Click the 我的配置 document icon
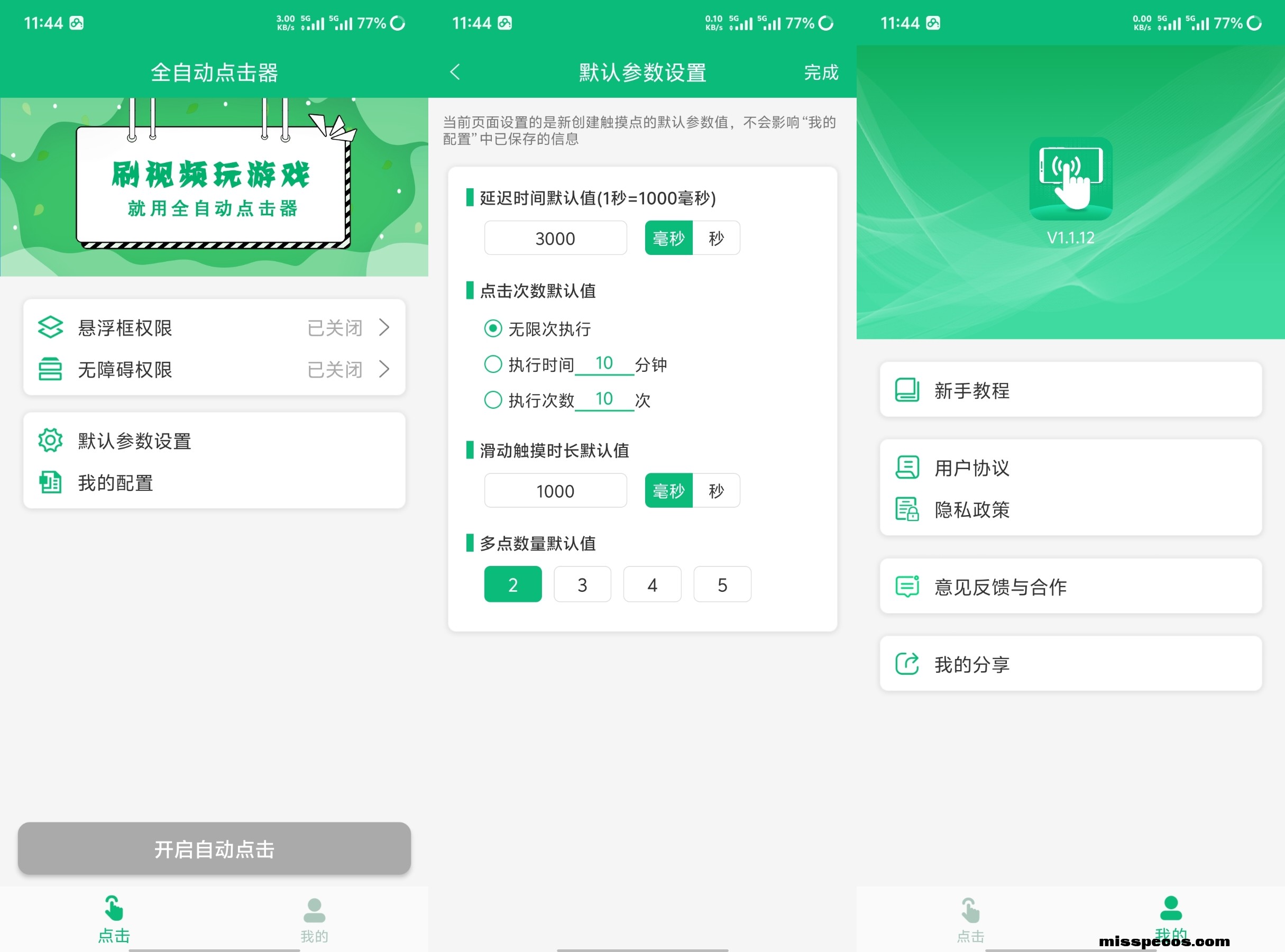Screen dimensions: 1285x952 pos(50,482)
